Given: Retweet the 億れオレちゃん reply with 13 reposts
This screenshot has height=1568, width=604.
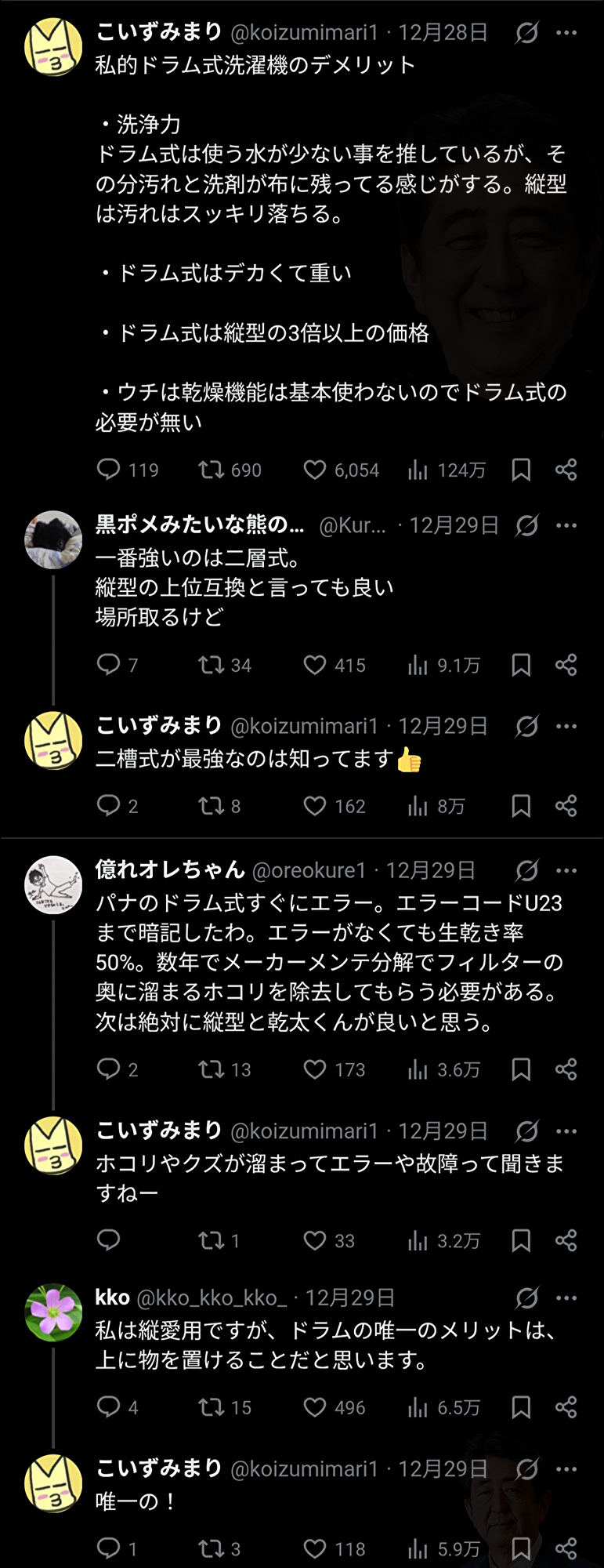Looking at the screenshot, I should [x=210, y=1069].
